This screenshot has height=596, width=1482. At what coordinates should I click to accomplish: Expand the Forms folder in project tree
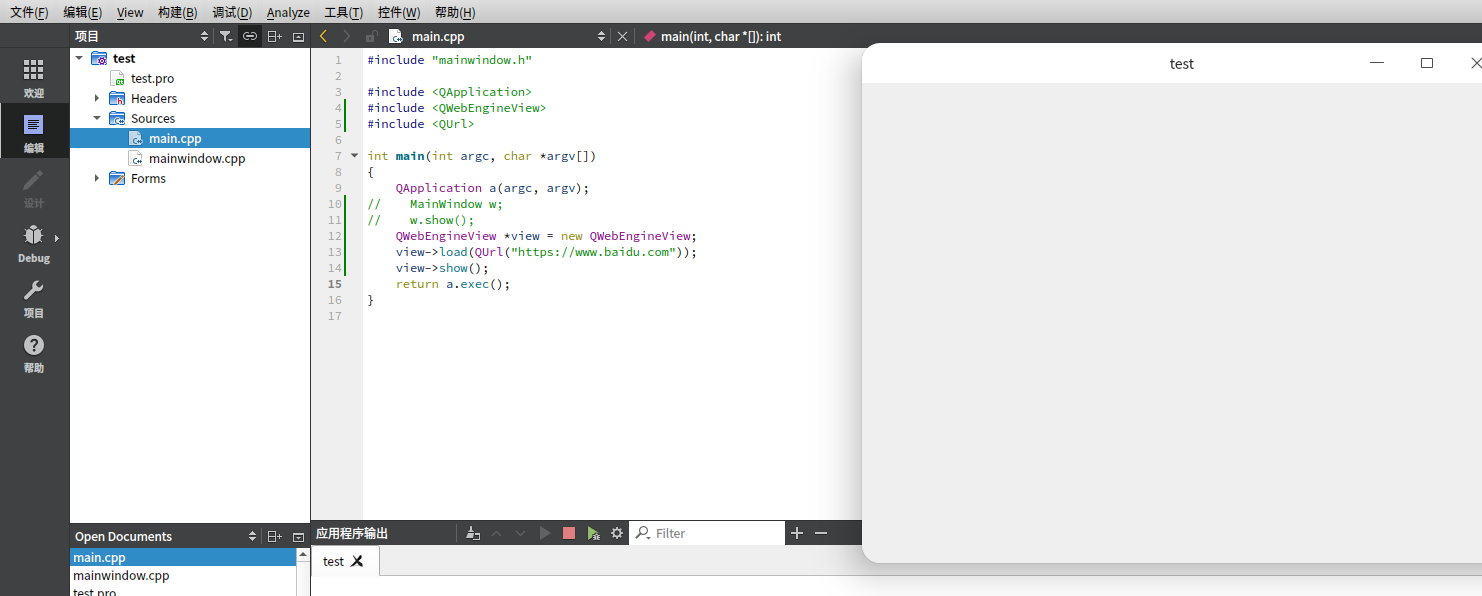tap(97, 178)
